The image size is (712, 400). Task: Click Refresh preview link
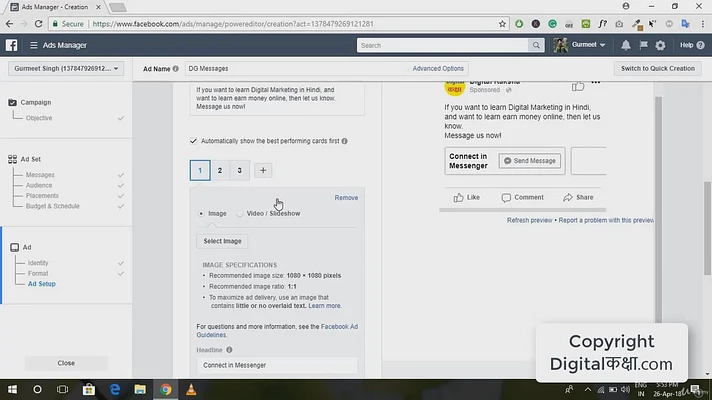tap(530, 220)
